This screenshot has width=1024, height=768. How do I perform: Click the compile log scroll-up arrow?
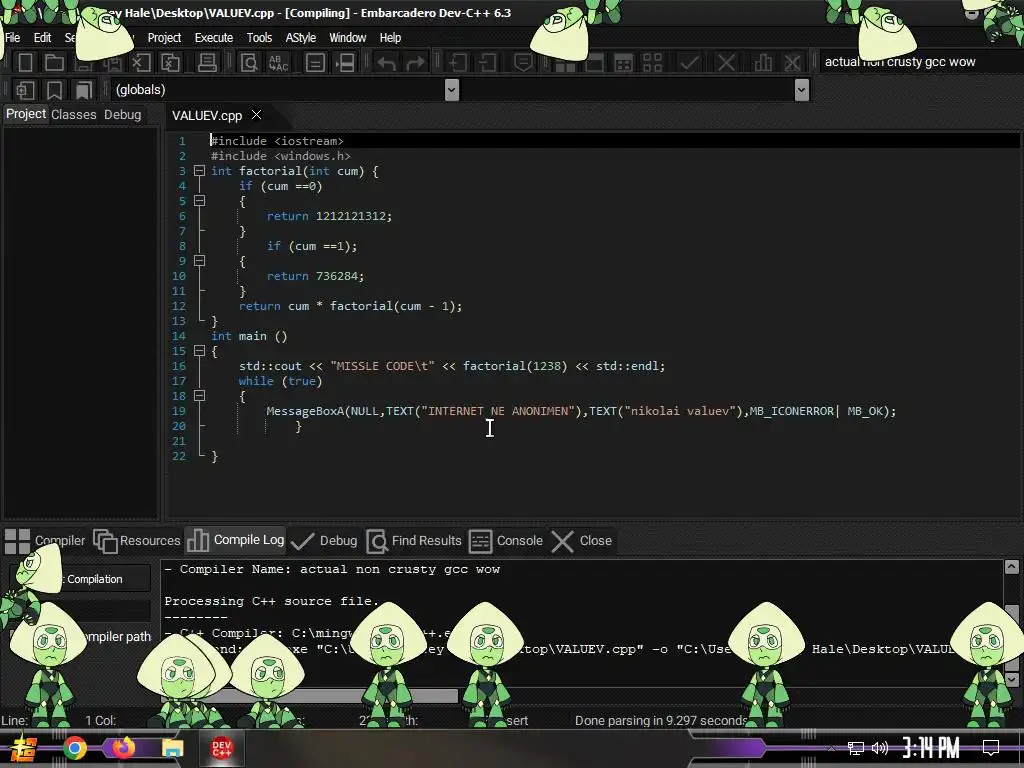[x=1012, y=567]
